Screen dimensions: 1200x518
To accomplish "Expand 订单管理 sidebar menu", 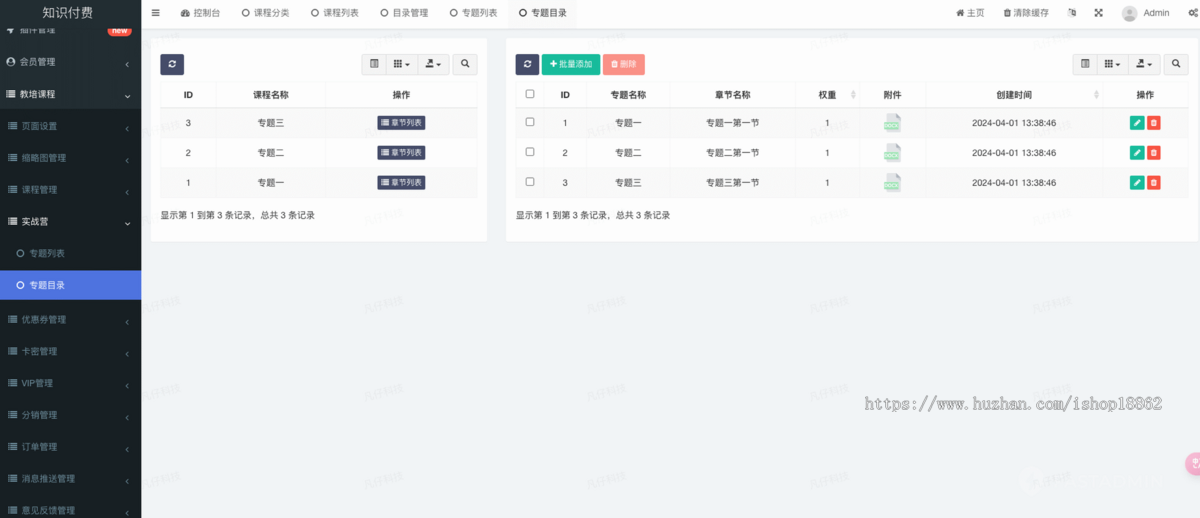I will [70, 447].
